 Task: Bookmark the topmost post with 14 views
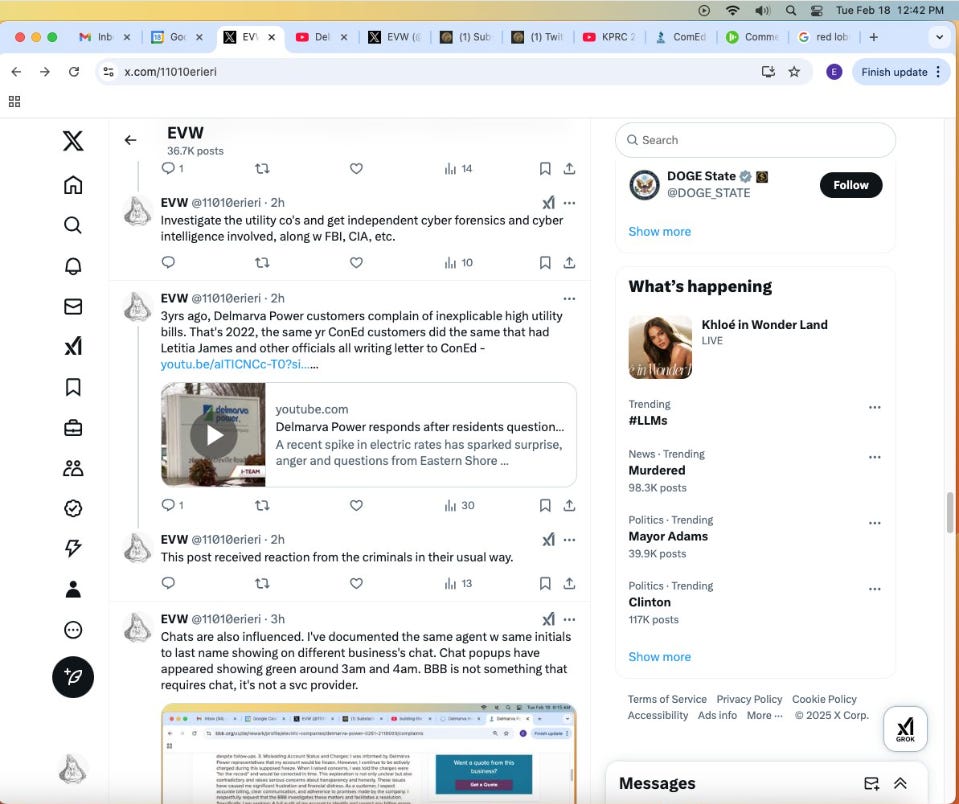(x=545, y=168)
